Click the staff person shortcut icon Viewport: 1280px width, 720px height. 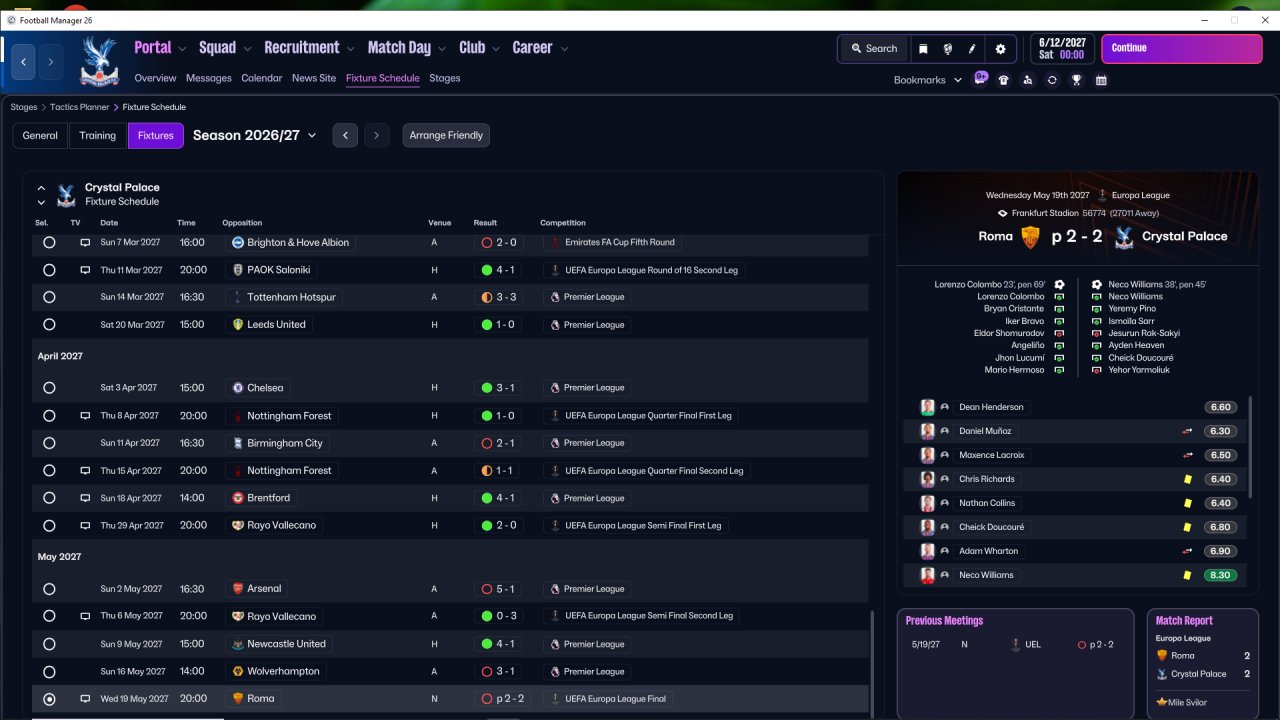(1027, 80)
